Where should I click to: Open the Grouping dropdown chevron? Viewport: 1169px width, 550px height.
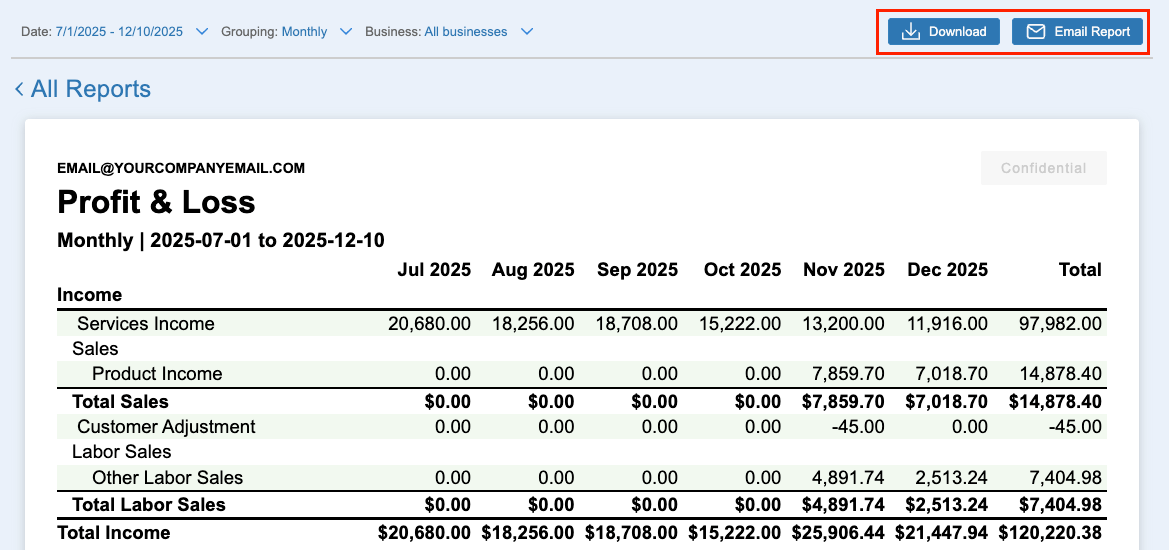(346, 32)
